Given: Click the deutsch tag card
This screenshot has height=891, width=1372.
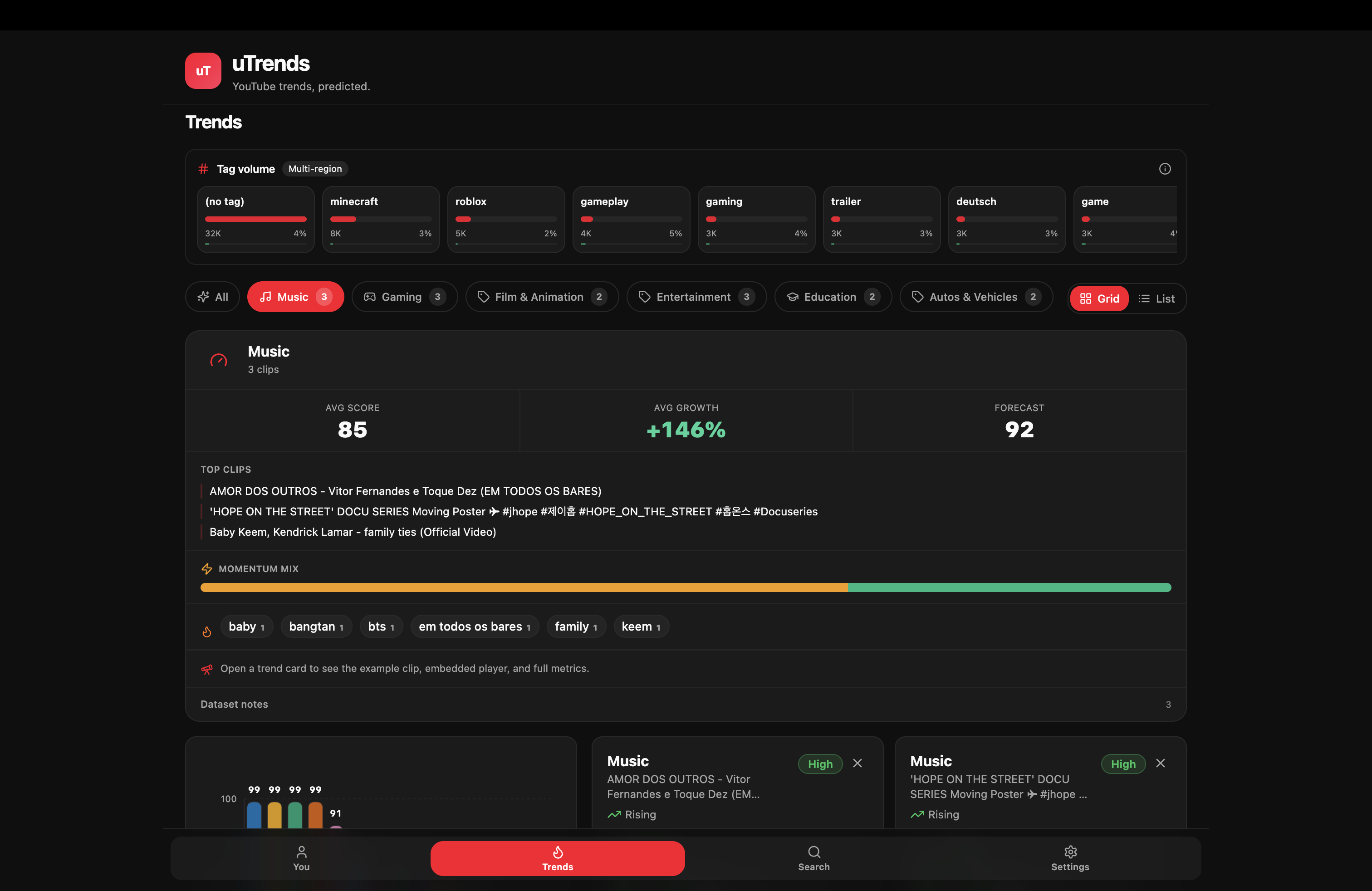Looking at the screenshot, I should [1007, 219].
